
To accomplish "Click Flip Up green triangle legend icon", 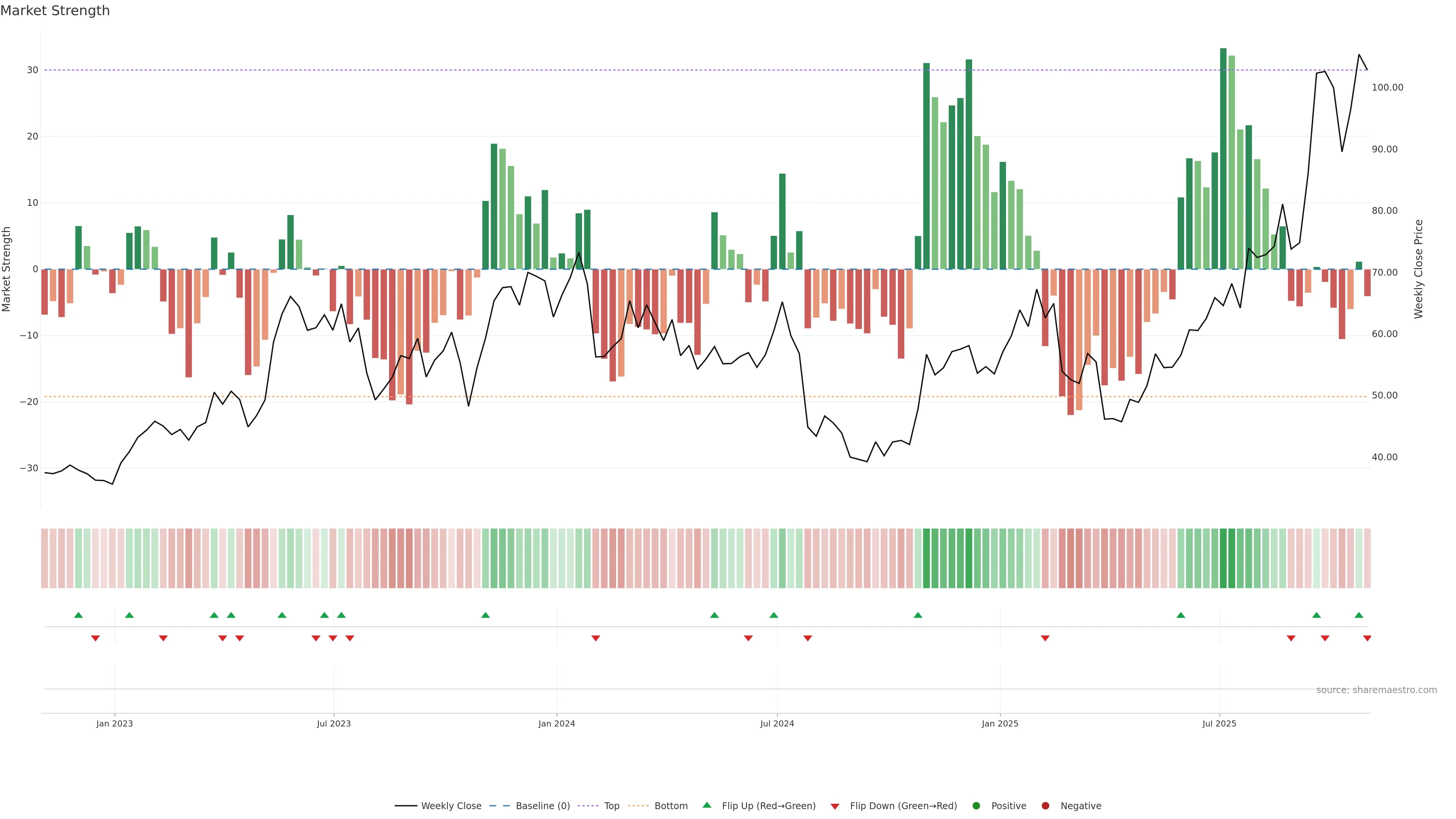I will (706, 805).
